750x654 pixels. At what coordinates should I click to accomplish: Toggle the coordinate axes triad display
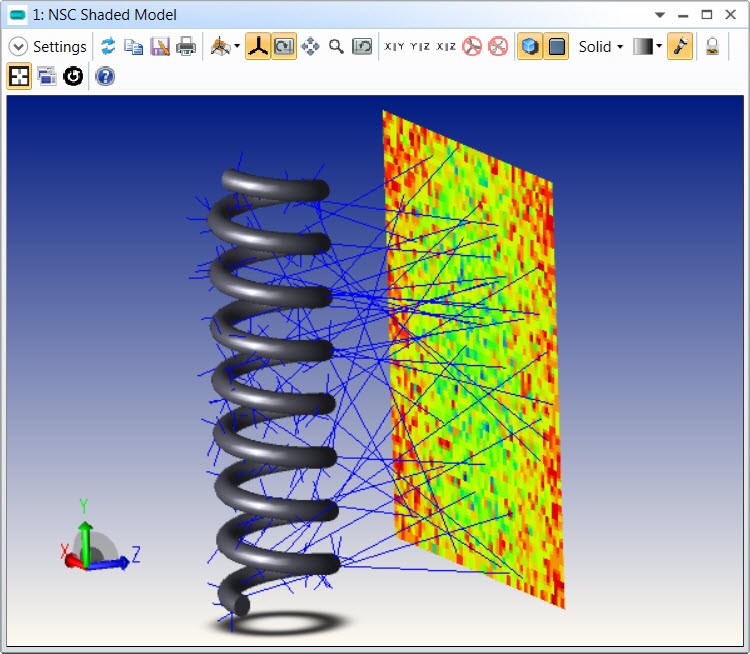click(258, 46)
